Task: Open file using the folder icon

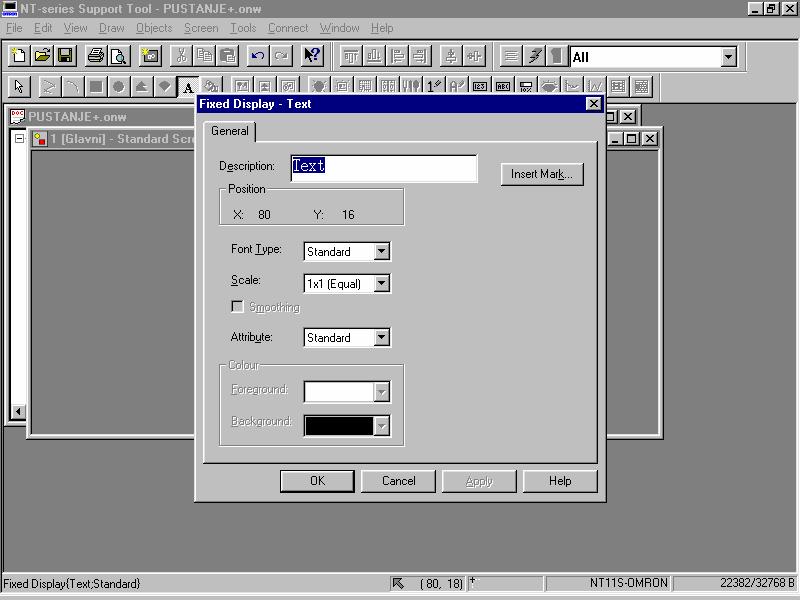Action: pyautogui.click(x=42, y=56)
